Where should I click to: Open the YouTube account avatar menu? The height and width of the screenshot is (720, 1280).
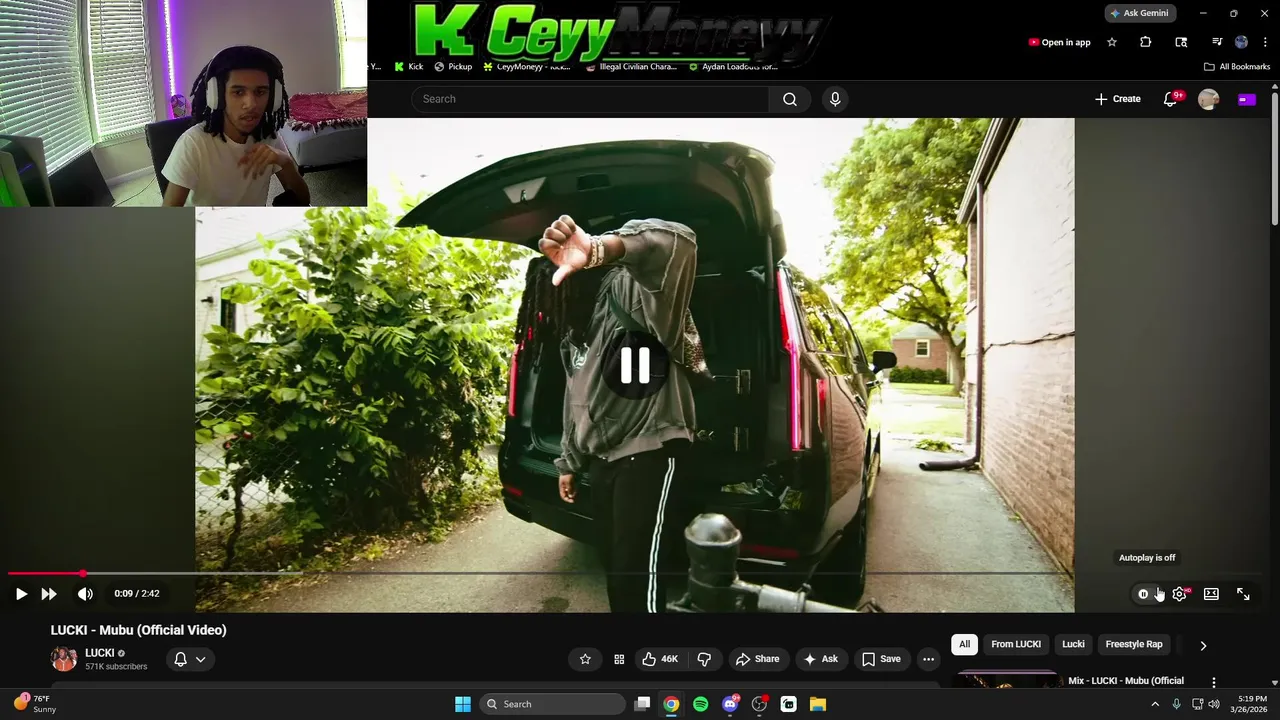click(1208, 99)
